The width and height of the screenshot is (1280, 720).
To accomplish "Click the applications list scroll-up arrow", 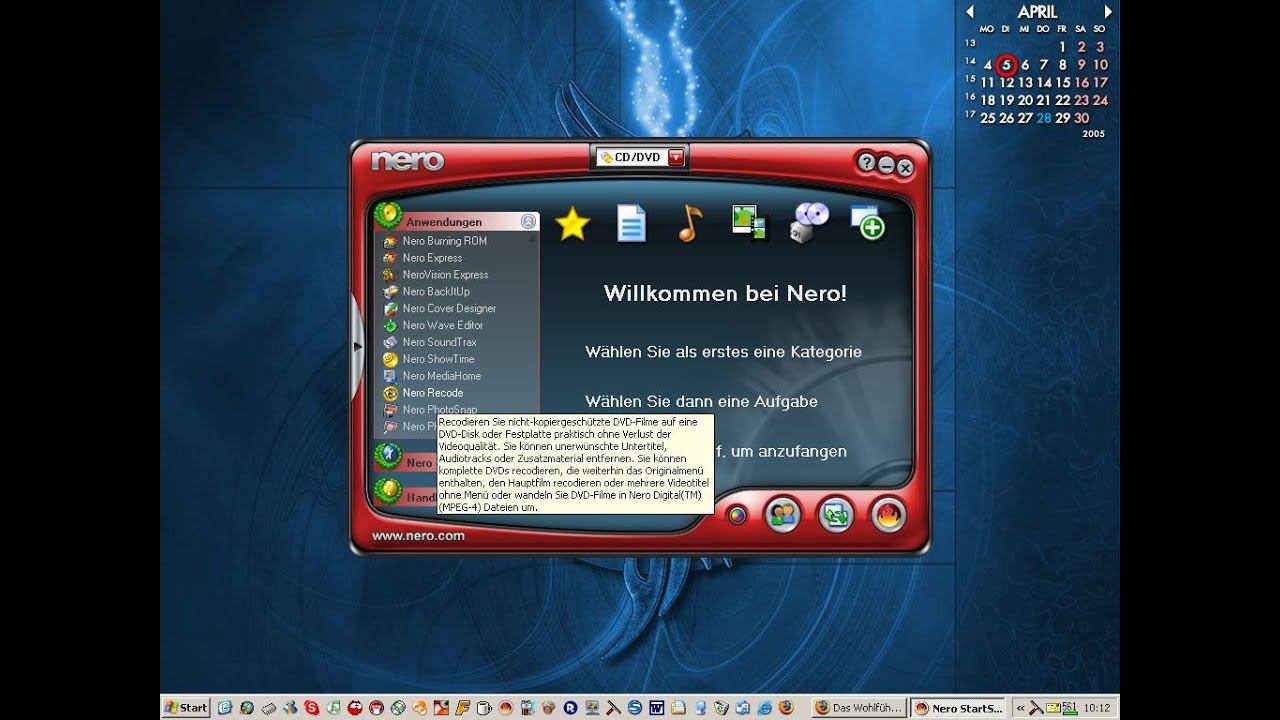I will (x=533, y=239).
